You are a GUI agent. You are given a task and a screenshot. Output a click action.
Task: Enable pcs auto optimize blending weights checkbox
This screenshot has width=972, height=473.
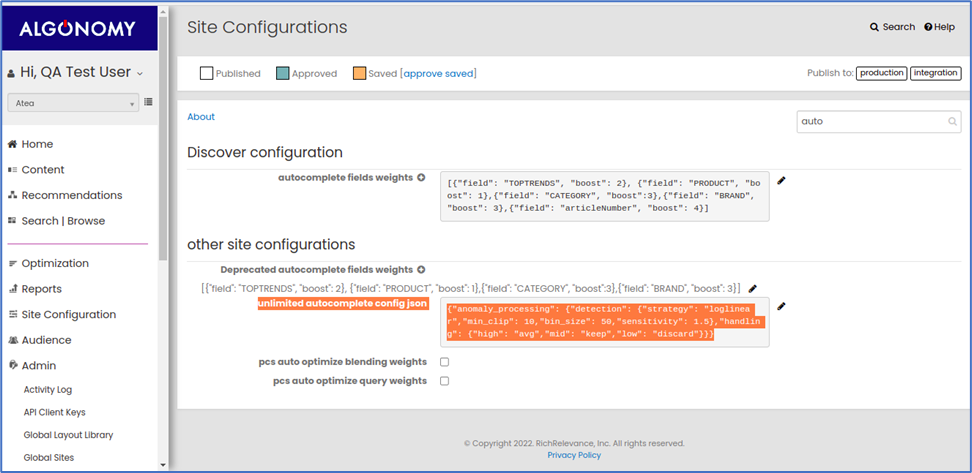point(444,362)
